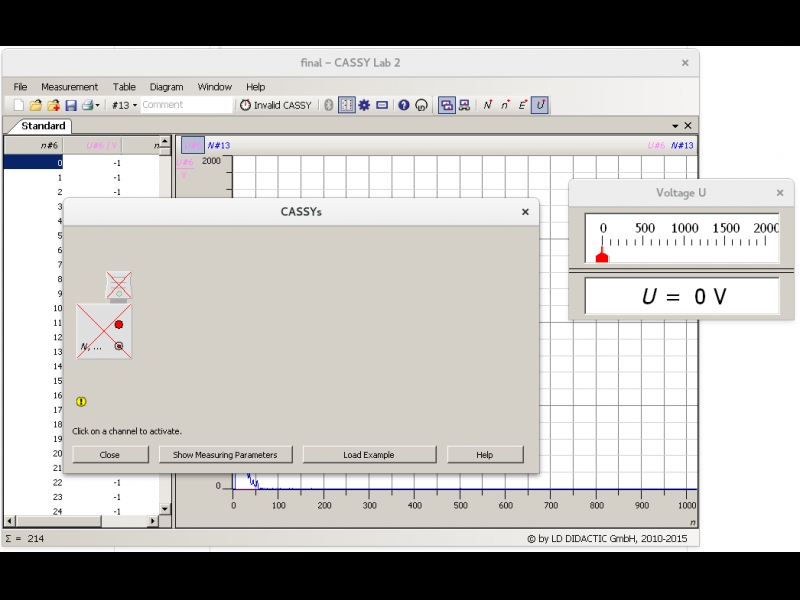This screenshot has width=800, height=600.
Task: Toggle the E display button in toolbar
Action: (x=522, y=105)
